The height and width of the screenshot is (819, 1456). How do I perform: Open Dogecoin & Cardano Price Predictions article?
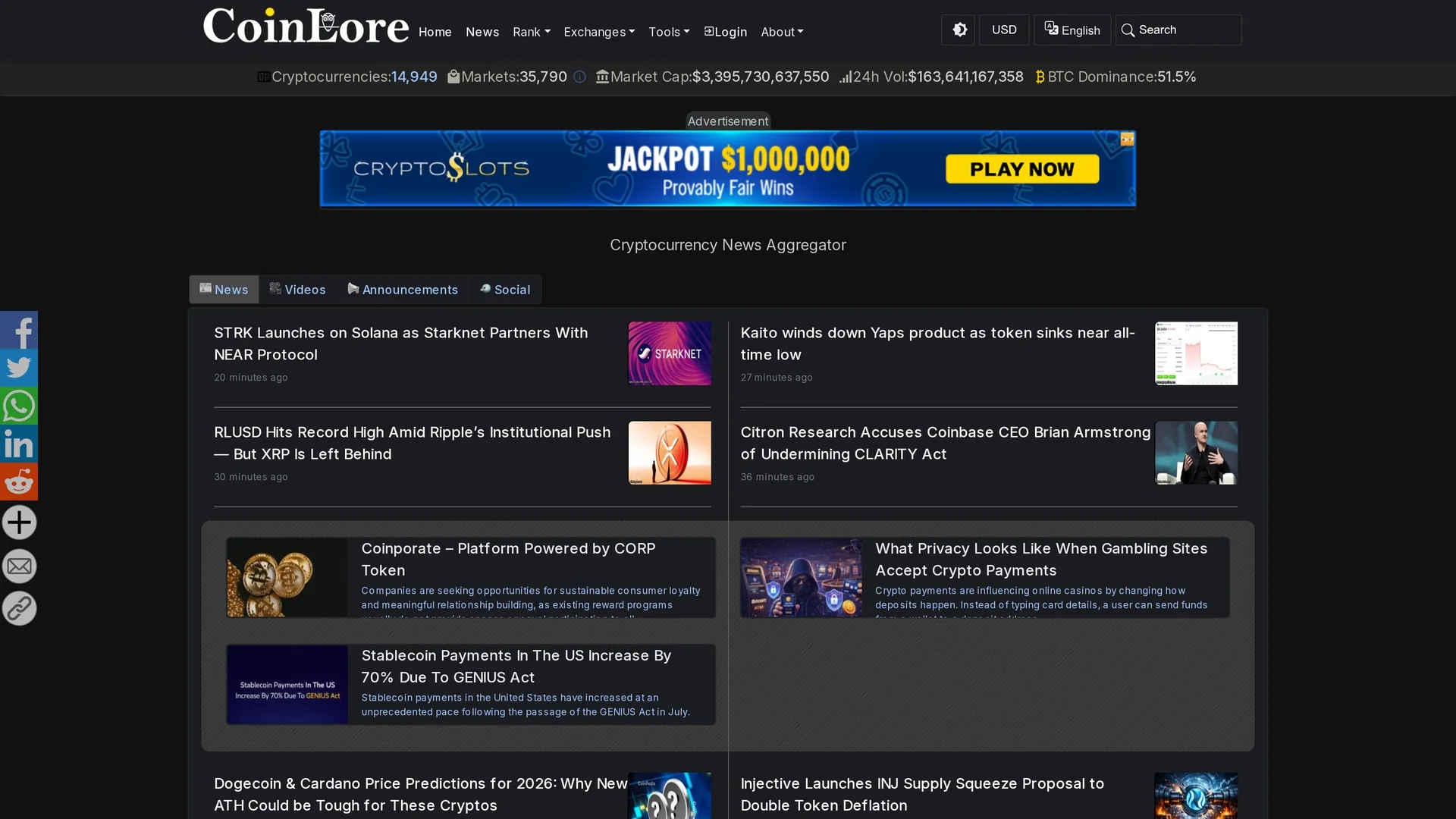(x=420, y=794)
